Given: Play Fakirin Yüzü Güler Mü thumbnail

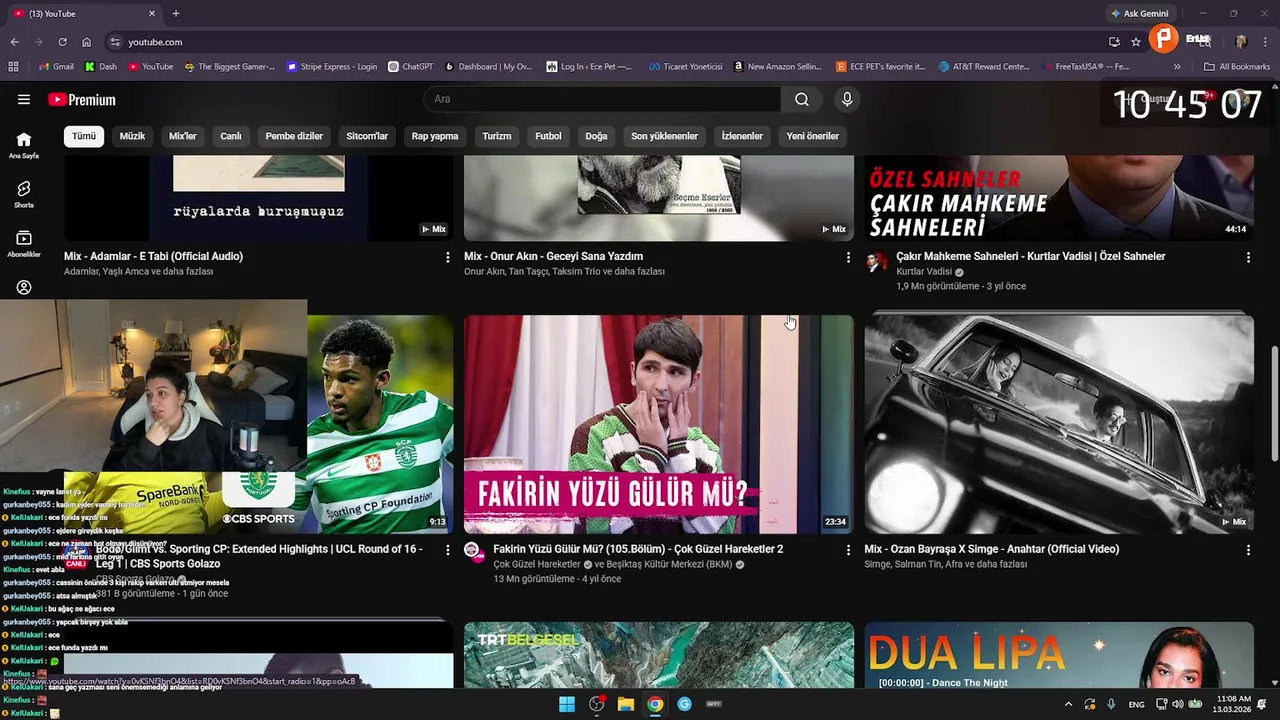Looking at the screenshot, I should pos(659,424).
